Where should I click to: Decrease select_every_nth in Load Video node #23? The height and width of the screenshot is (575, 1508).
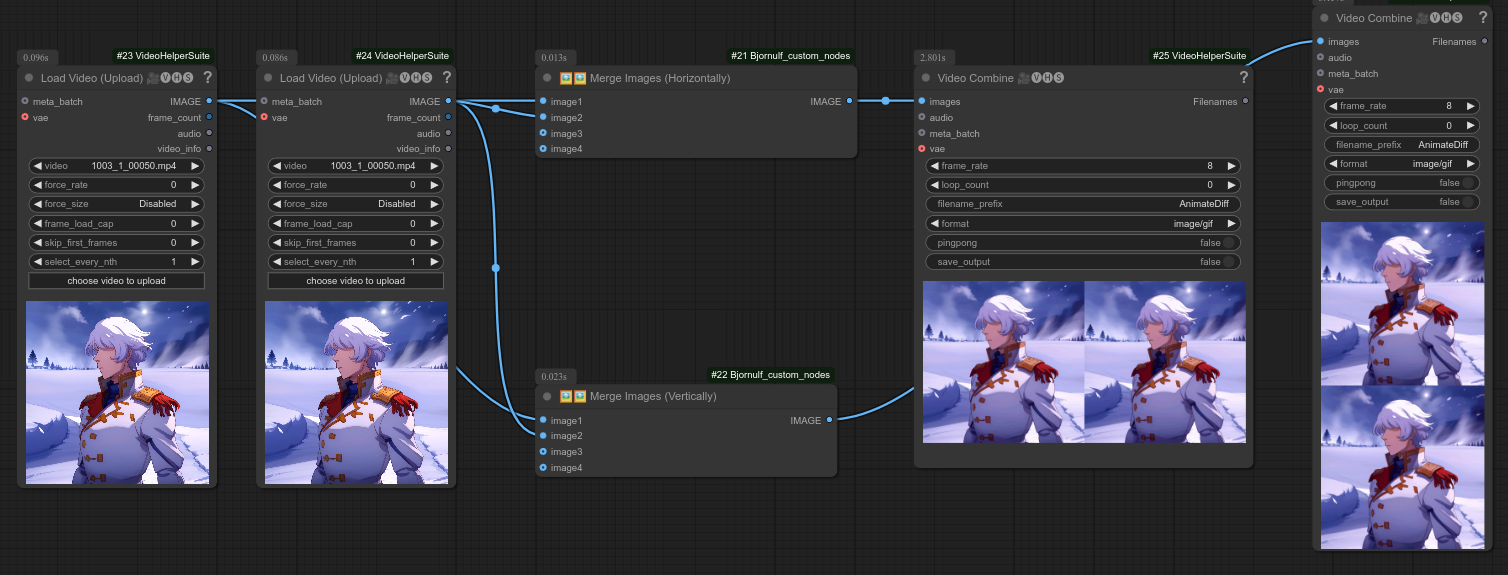point(37,262)
